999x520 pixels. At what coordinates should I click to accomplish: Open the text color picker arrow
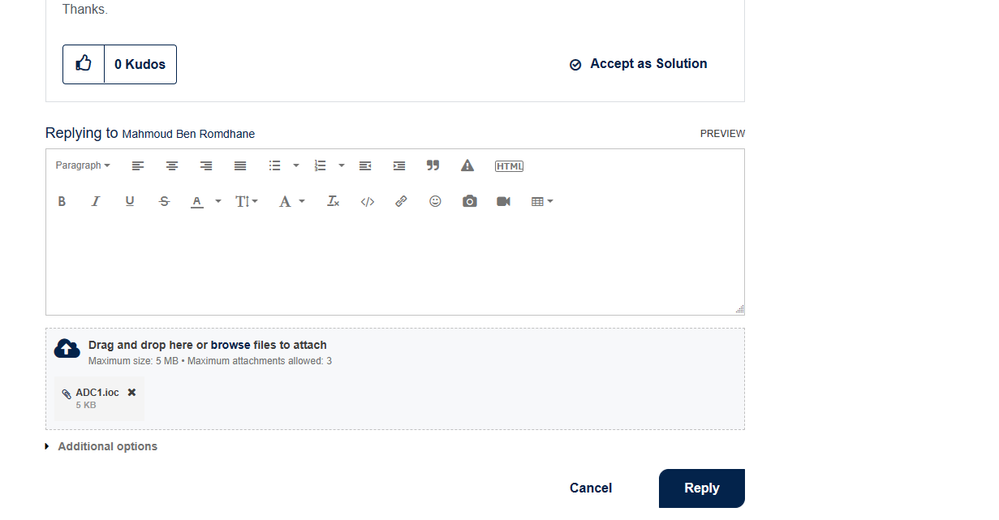[218, 202]
